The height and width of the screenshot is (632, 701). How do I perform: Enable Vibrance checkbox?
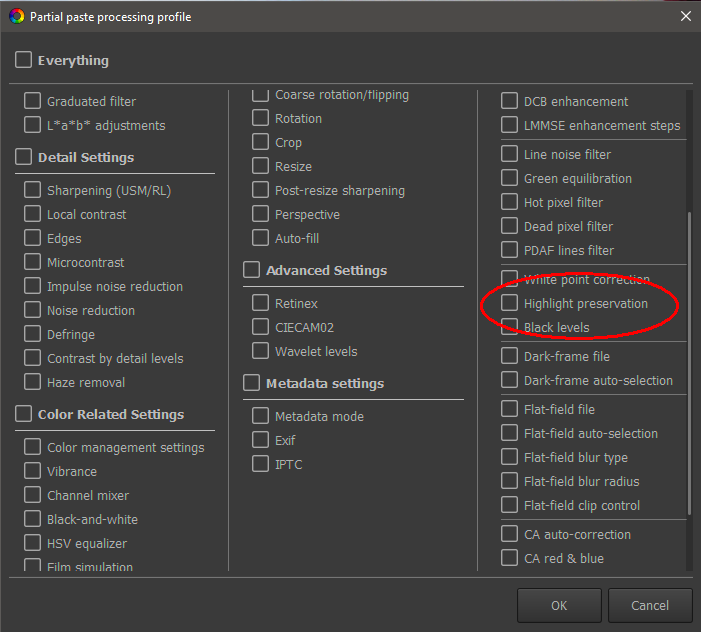pyautogui.click(x=32, y=471)
